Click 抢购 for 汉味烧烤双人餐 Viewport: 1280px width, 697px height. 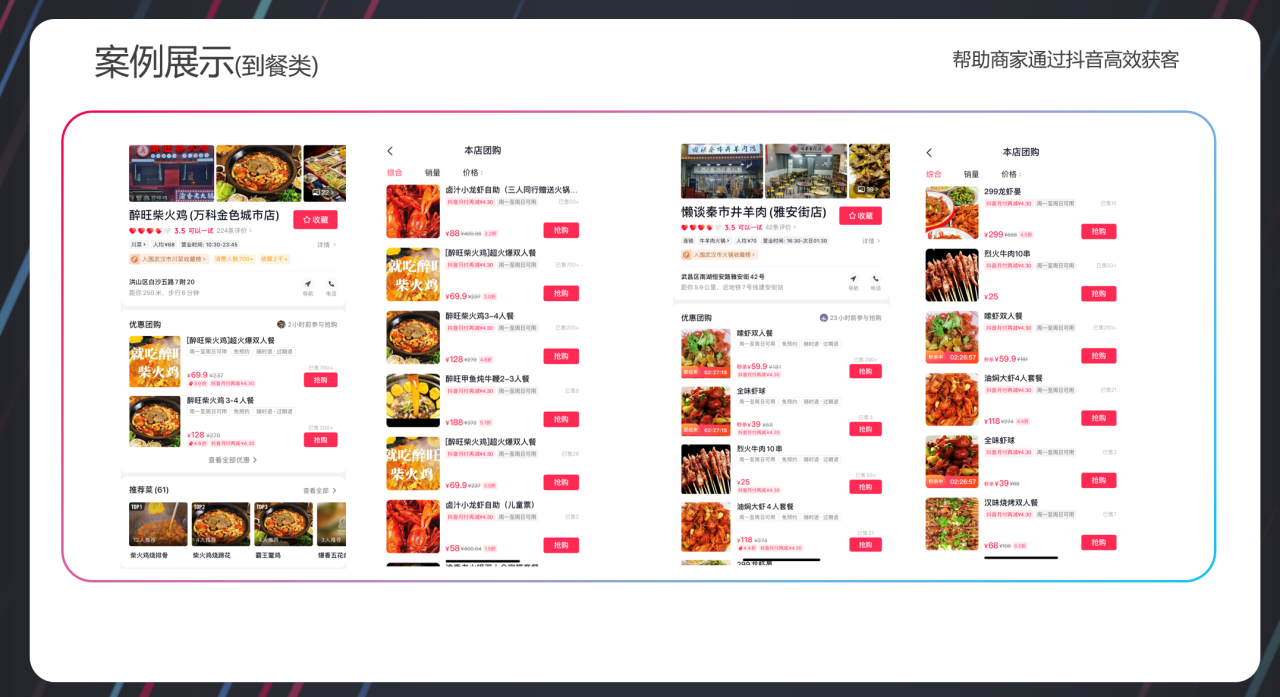[x=1099, y=542]
